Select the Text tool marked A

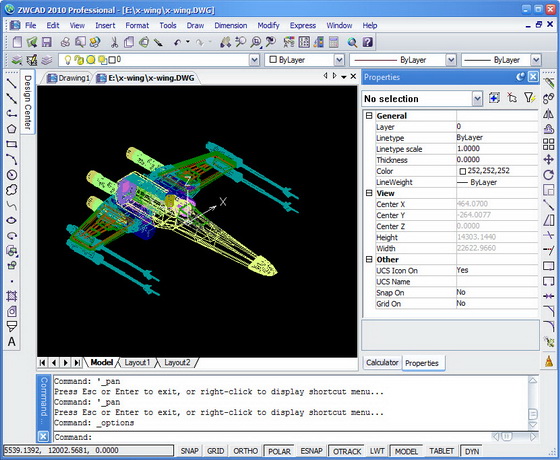[x=11, y=342]
